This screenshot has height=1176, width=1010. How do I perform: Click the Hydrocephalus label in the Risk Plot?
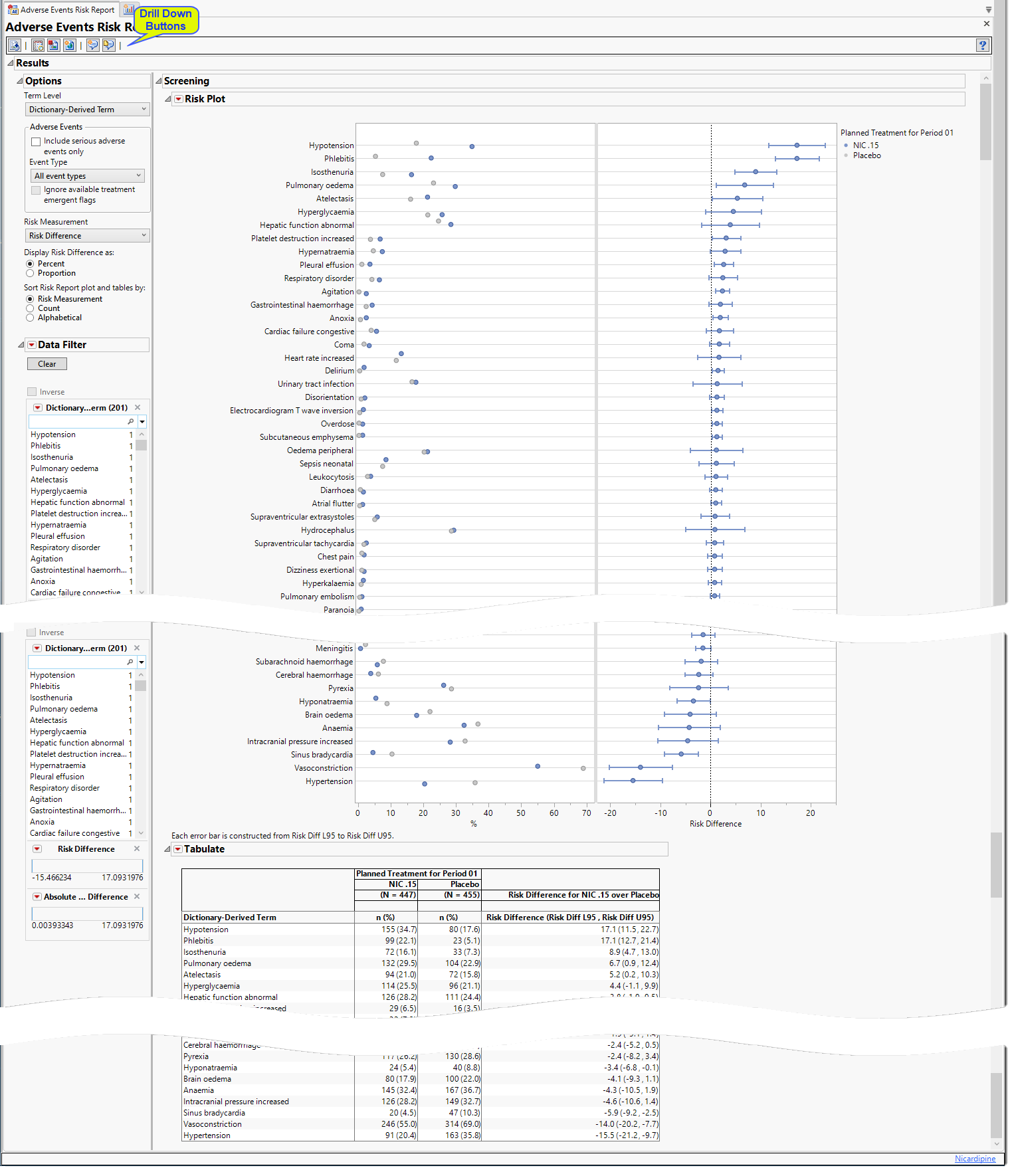coord(328,530)
